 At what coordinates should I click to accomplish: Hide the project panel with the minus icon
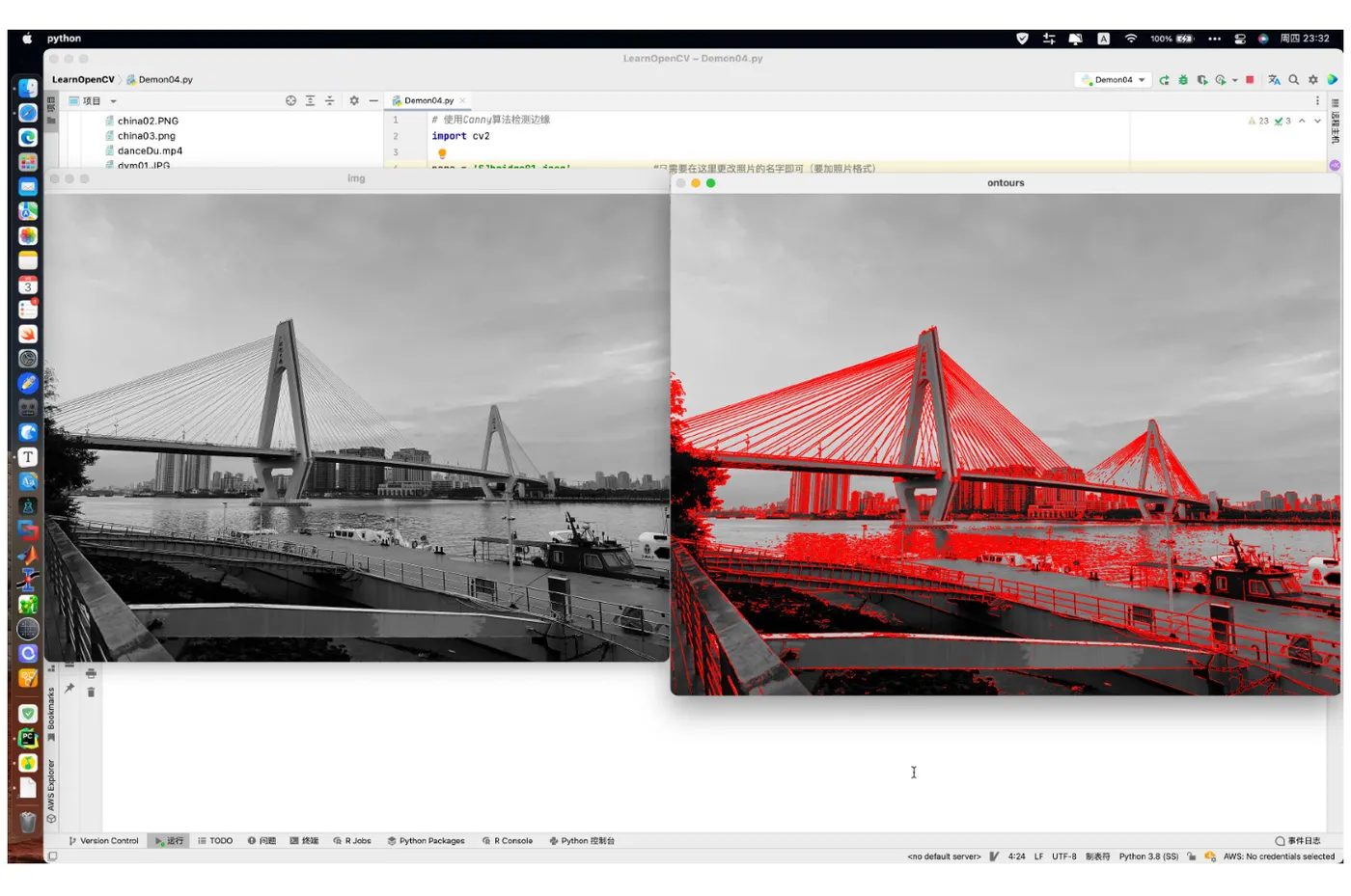point(373,100)
